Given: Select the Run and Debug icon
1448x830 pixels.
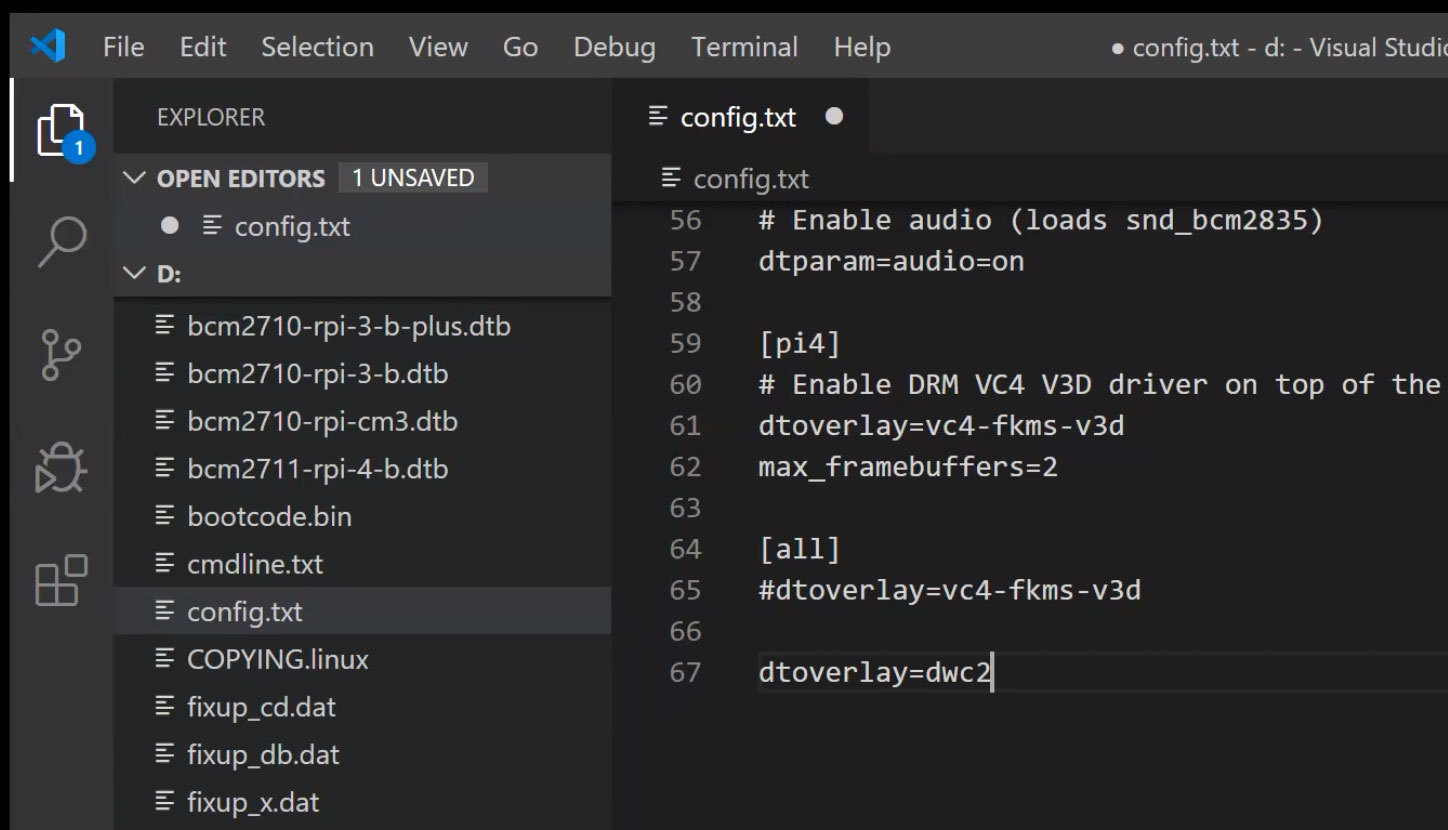Looking at the screenshot, I should [x=60, y=466].
